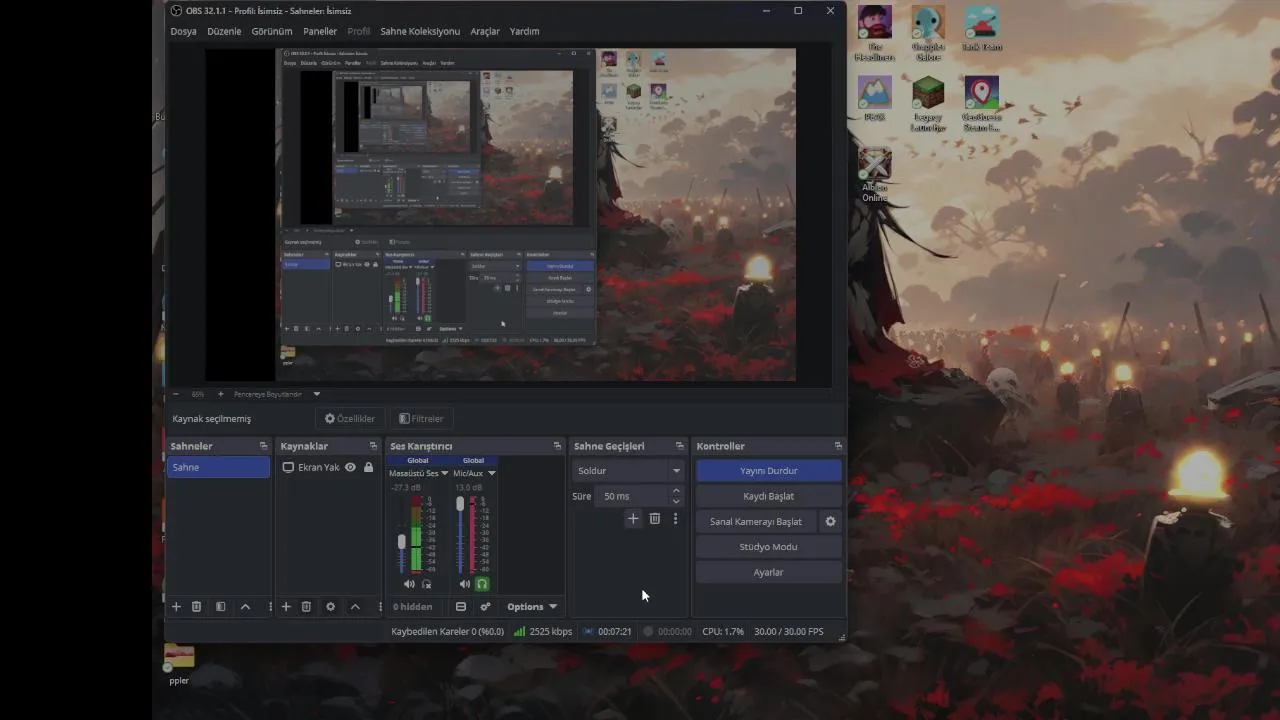Viewport: 1280px width, 720px height.
Task: Toggle Masaüstü Ses headphone monitoring icon
Action: [x=426, y=584]
